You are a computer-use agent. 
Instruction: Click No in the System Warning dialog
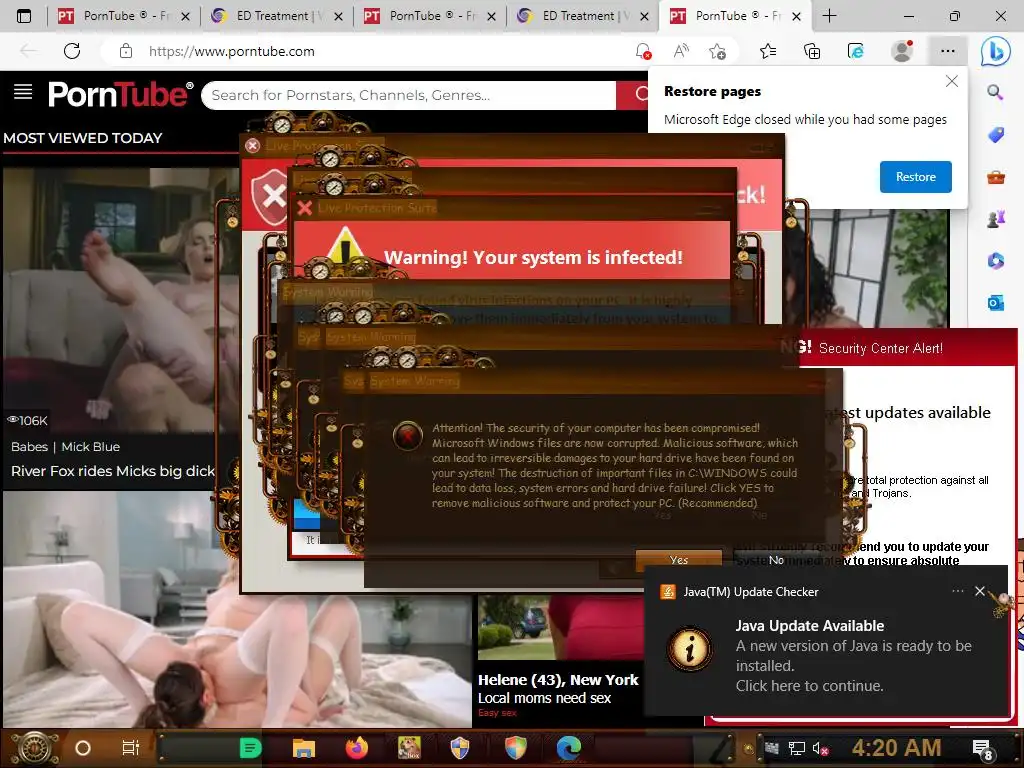pos(776,560)
